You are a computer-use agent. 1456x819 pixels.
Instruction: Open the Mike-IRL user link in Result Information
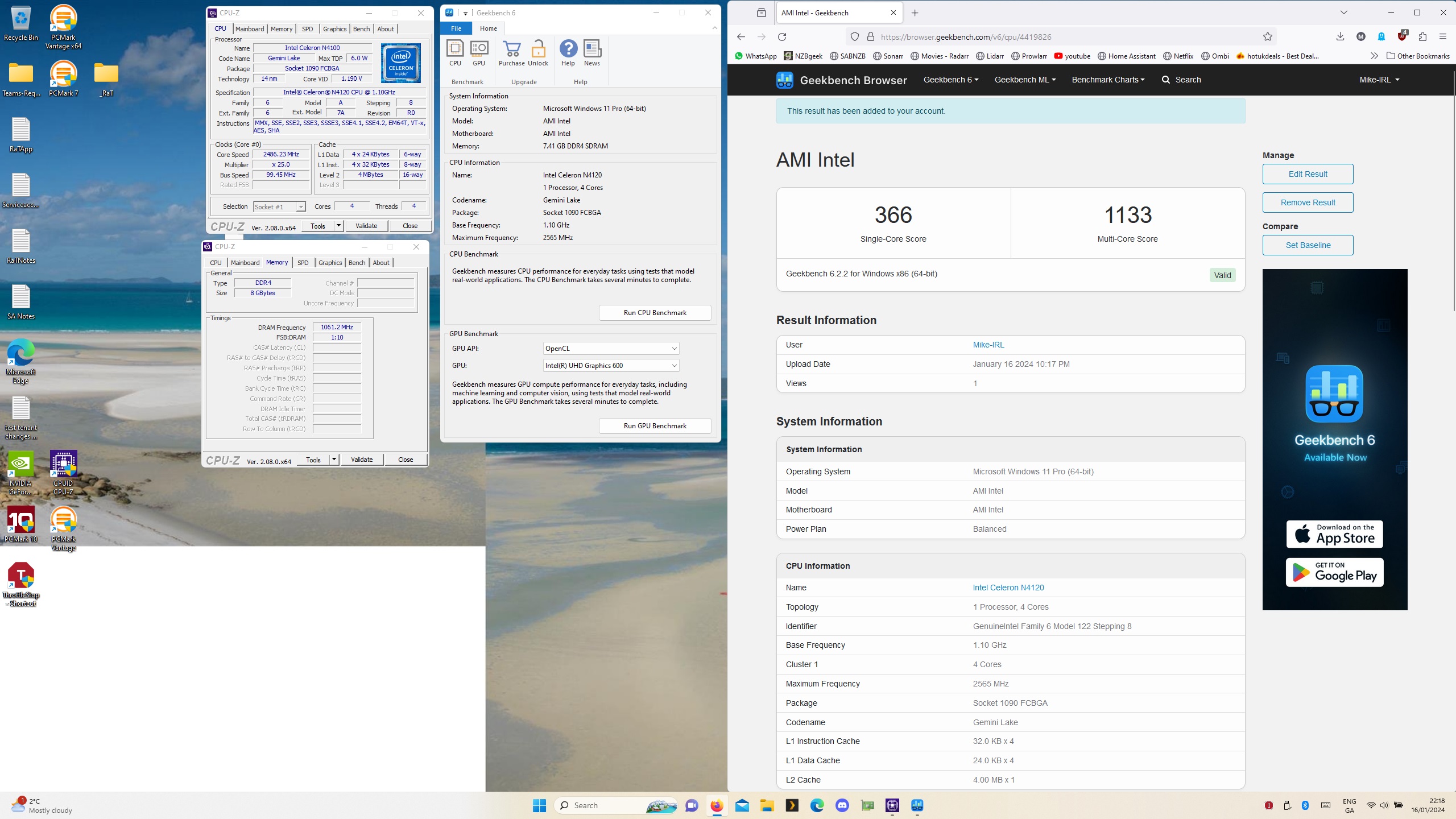tap(988, 345)
